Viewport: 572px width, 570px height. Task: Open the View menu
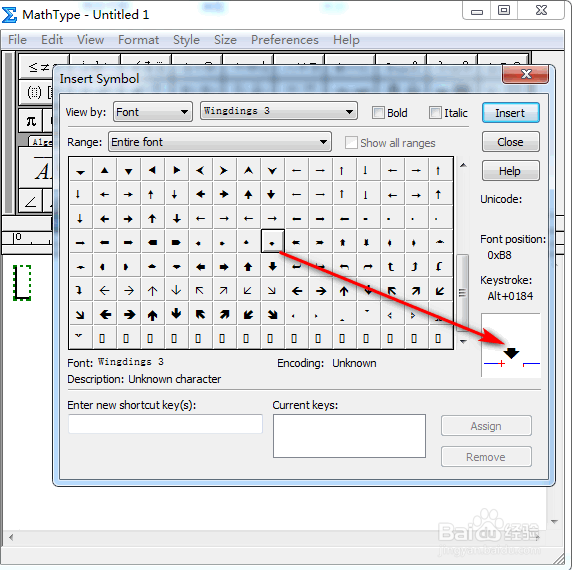[90, 40]
